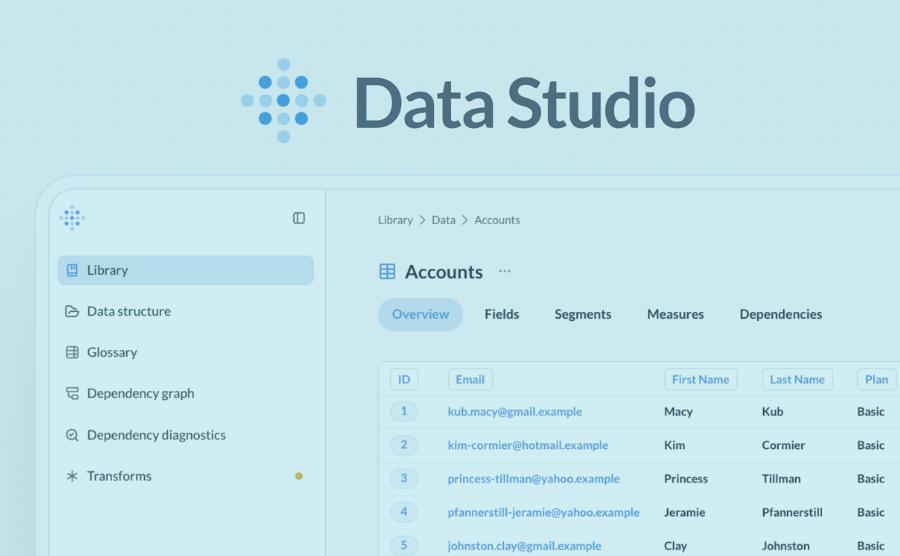Go to Library in the breadcrumb
This screenshot has width=900, height=556.
(x=395, y=220)
